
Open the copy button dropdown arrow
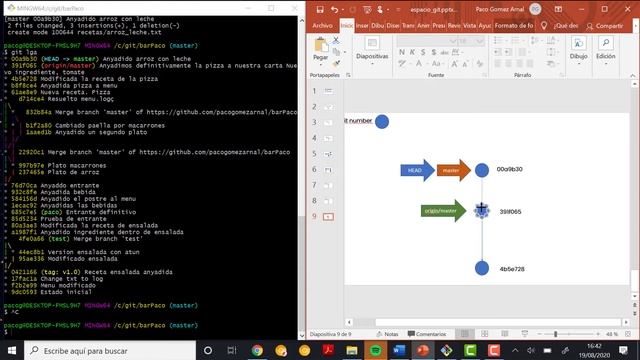345,52
